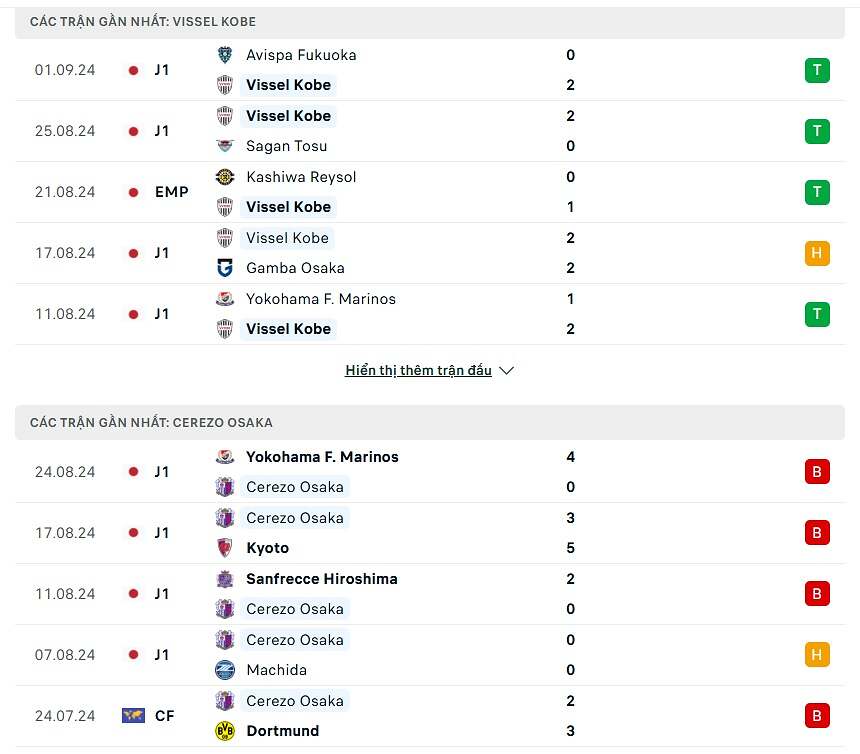The image size is (860, 754).
Task: Click the Kyoto team crest
Action: [225, 548]
